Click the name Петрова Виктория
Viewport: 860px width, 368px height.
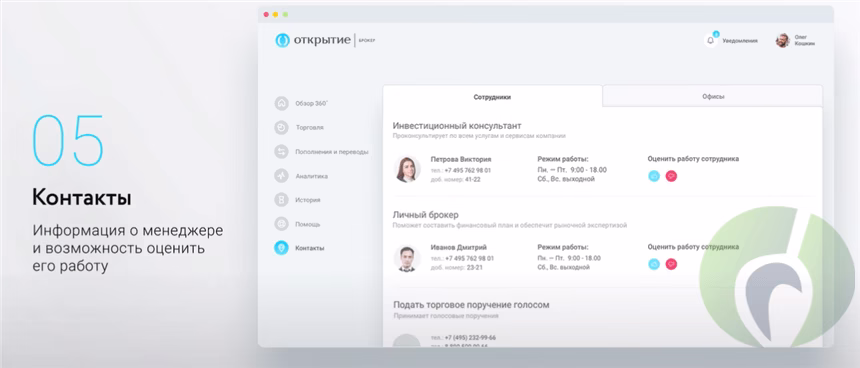click(461, 159)
